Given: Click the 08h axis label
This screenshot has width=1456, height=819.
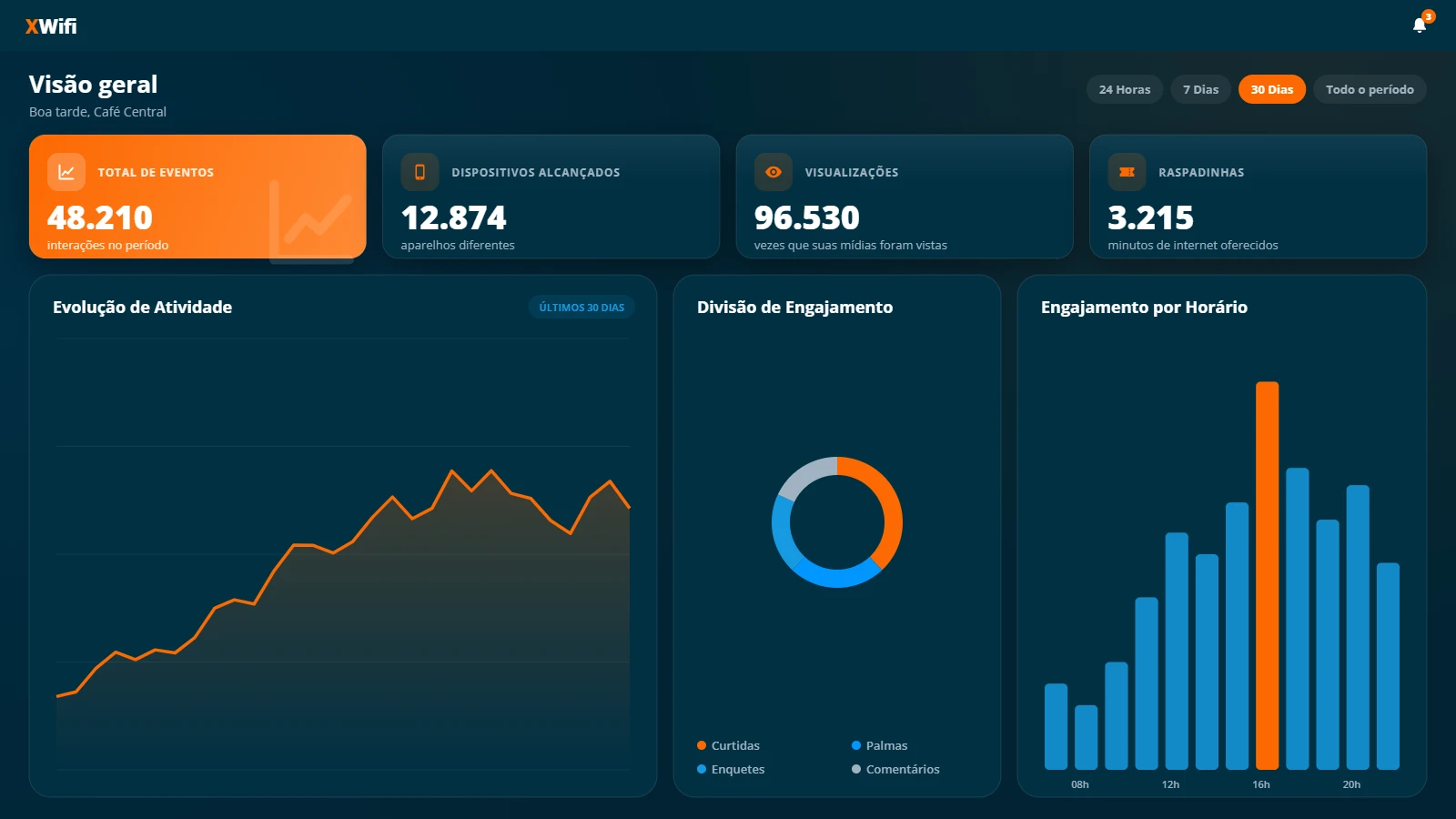Looking at the screenshot, I should pos(1080,784).
